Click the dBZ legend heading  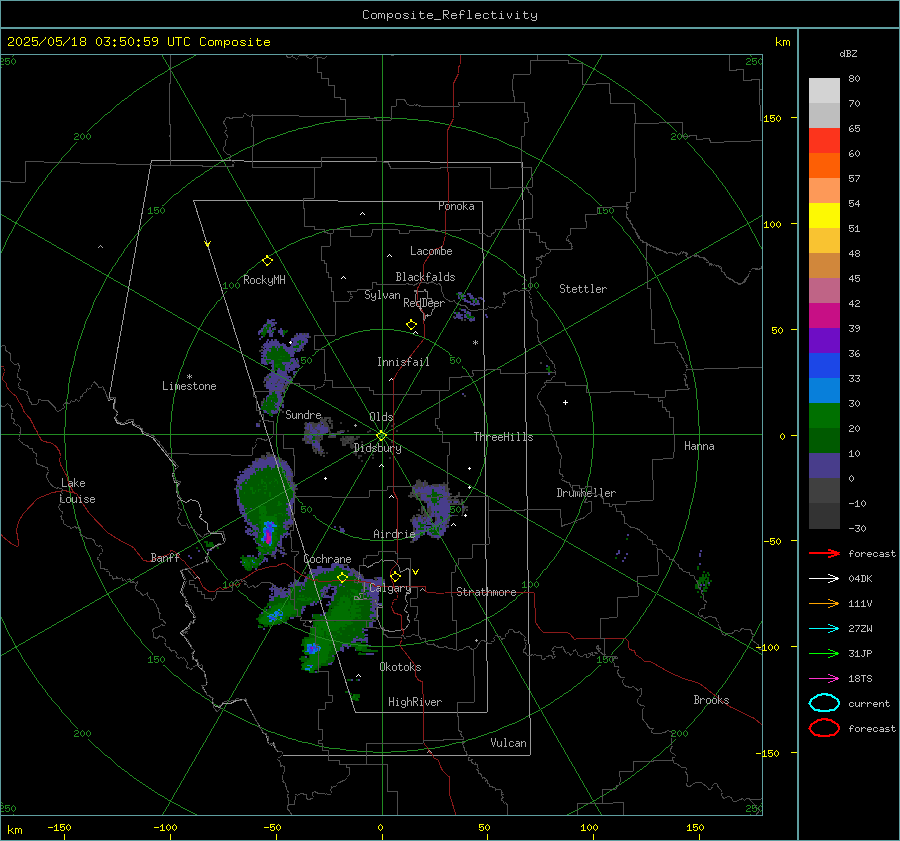[848, 53]
